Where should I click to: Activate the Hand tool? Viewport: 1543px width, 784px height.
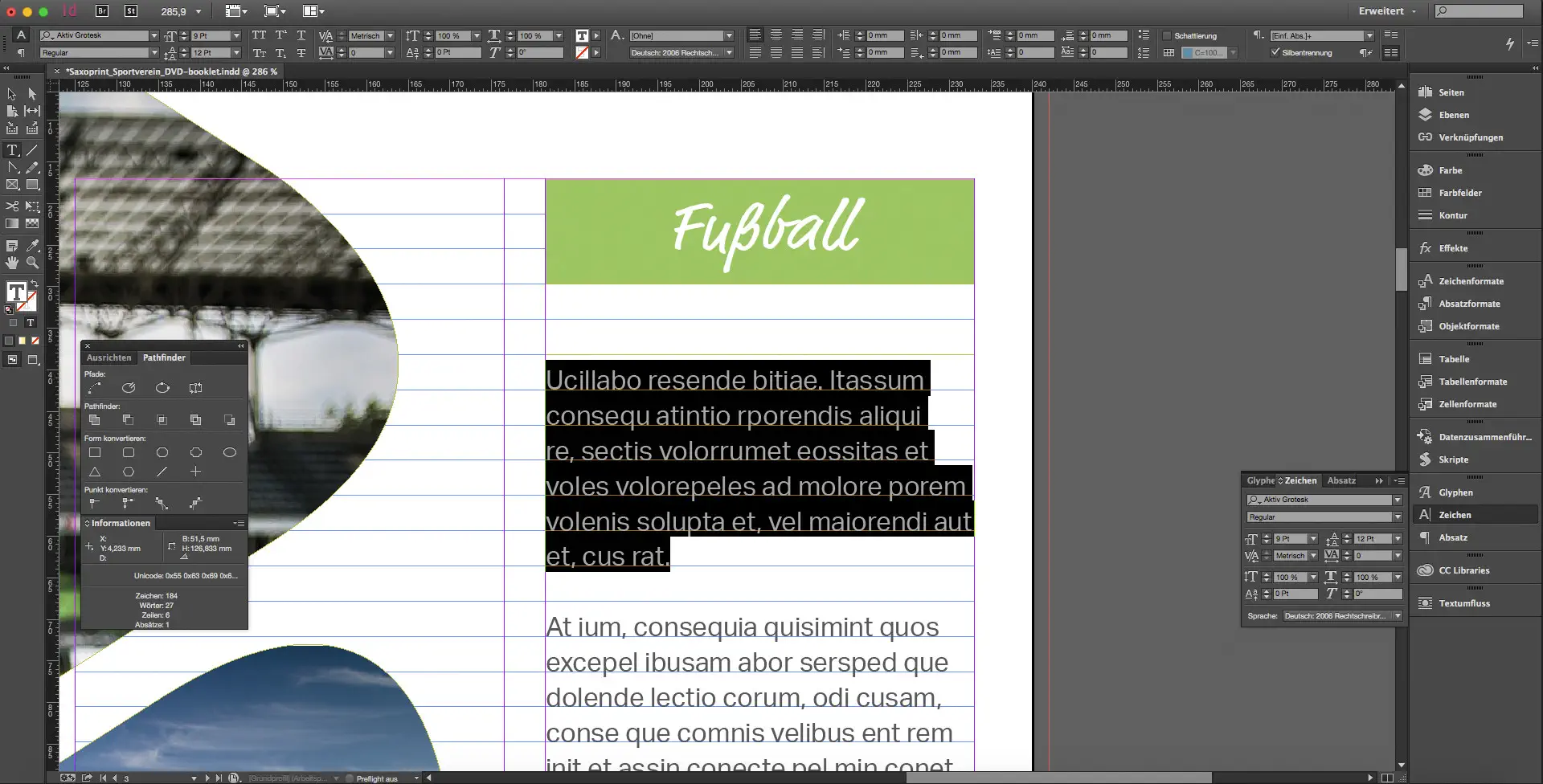(12, 263)
